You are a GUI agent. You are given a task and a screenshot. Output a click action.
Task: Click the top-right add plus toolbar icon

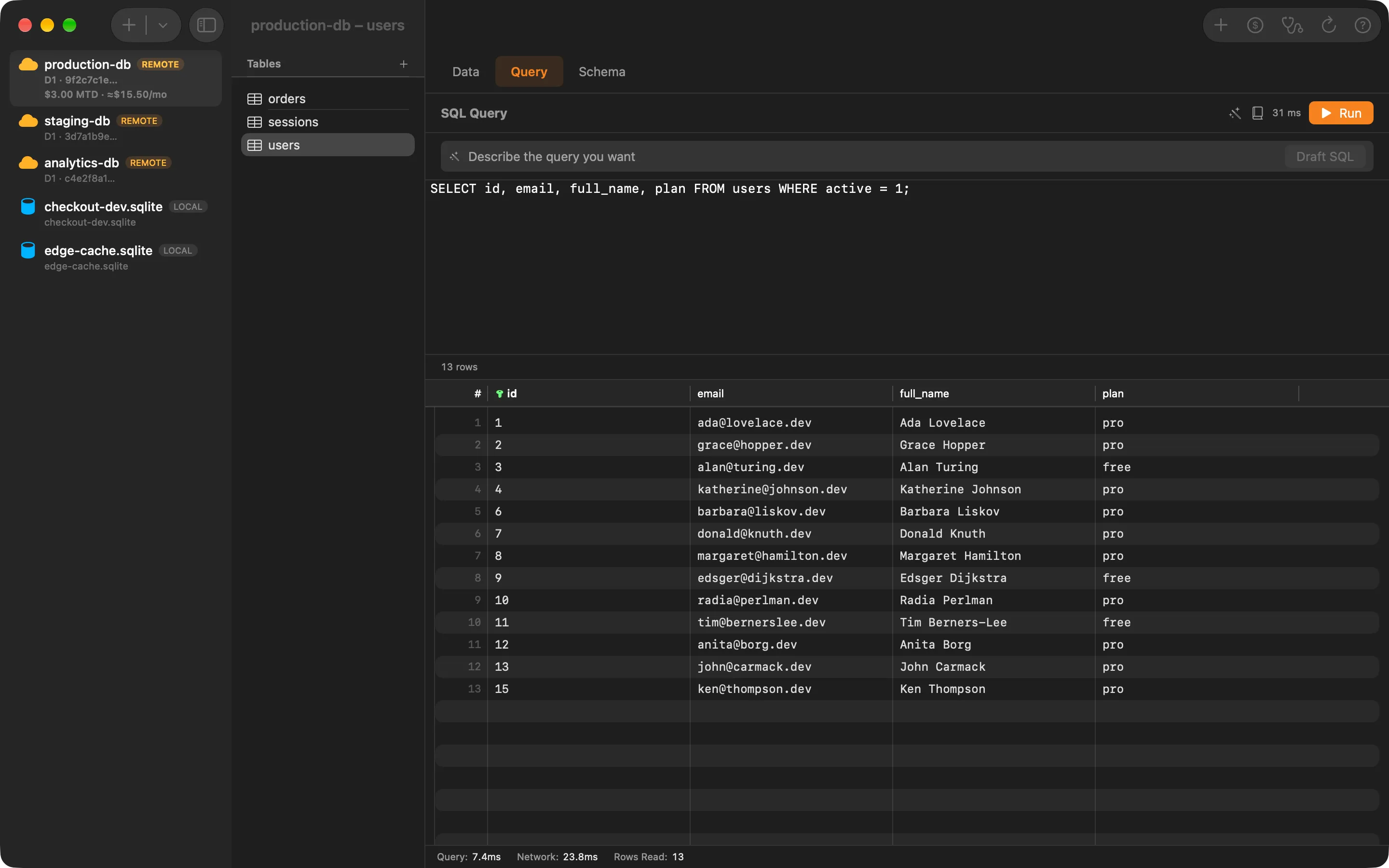(x=1221, y=25)
